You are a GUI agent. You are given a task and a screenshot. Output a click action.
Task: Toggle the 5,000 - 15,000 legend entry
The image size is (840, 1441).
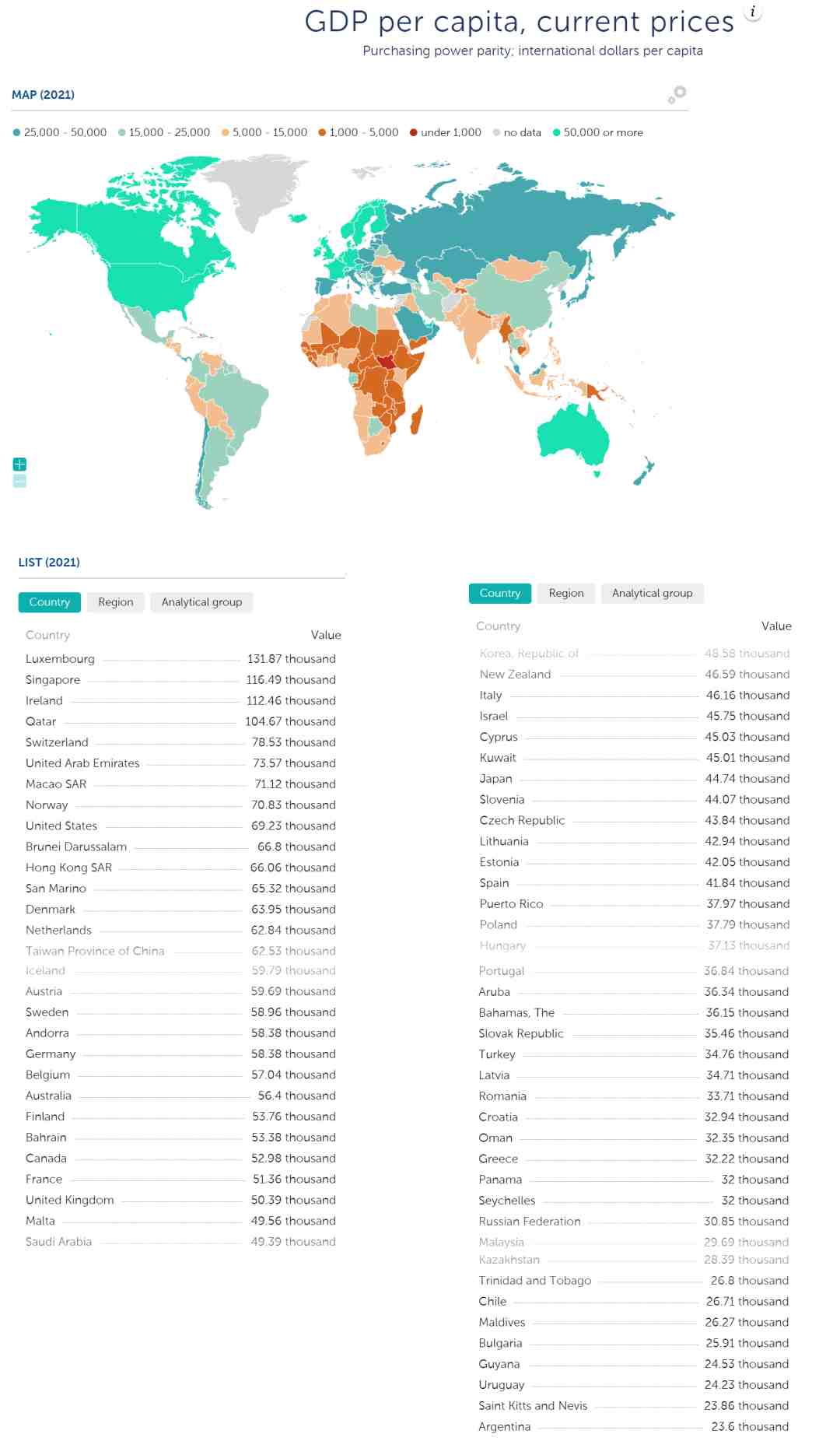(264, 132)
